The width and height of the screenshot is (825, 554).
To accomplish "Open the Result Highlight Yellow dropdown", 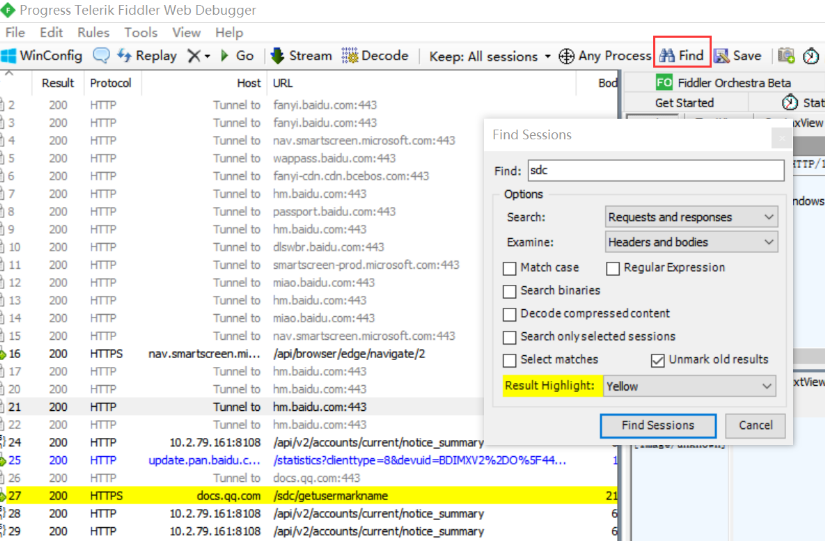I will [x=689, y=386].
